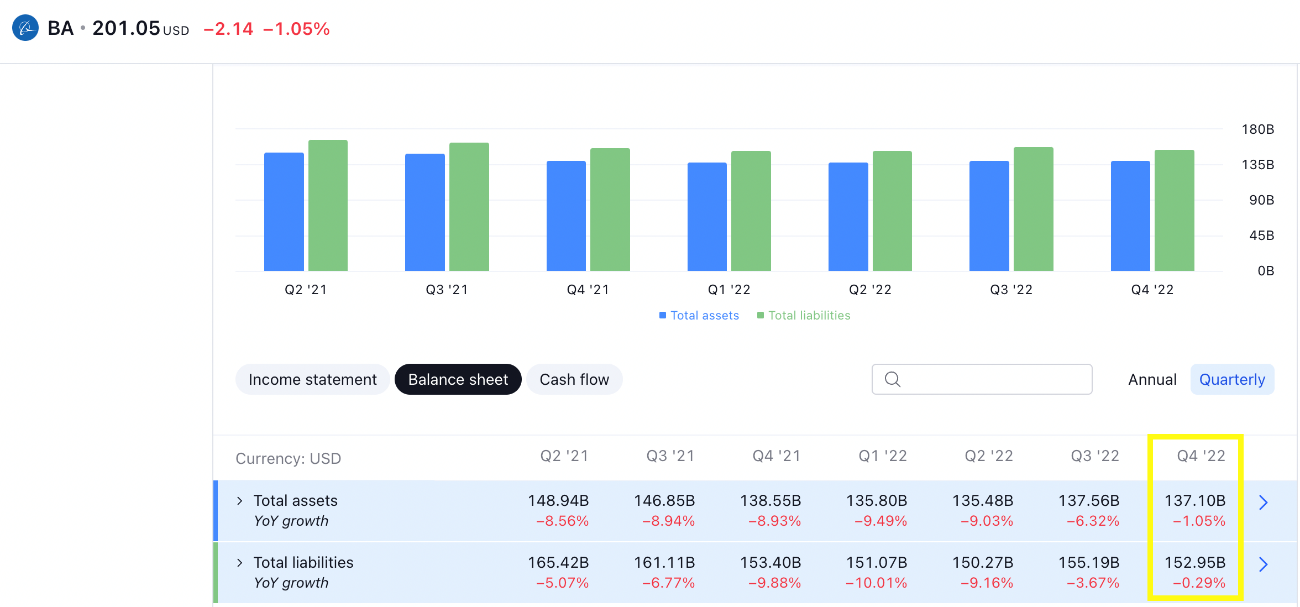Switch to Annual view
The height and width of the screenshot is (607, 1300).
tap(1152, 380)
